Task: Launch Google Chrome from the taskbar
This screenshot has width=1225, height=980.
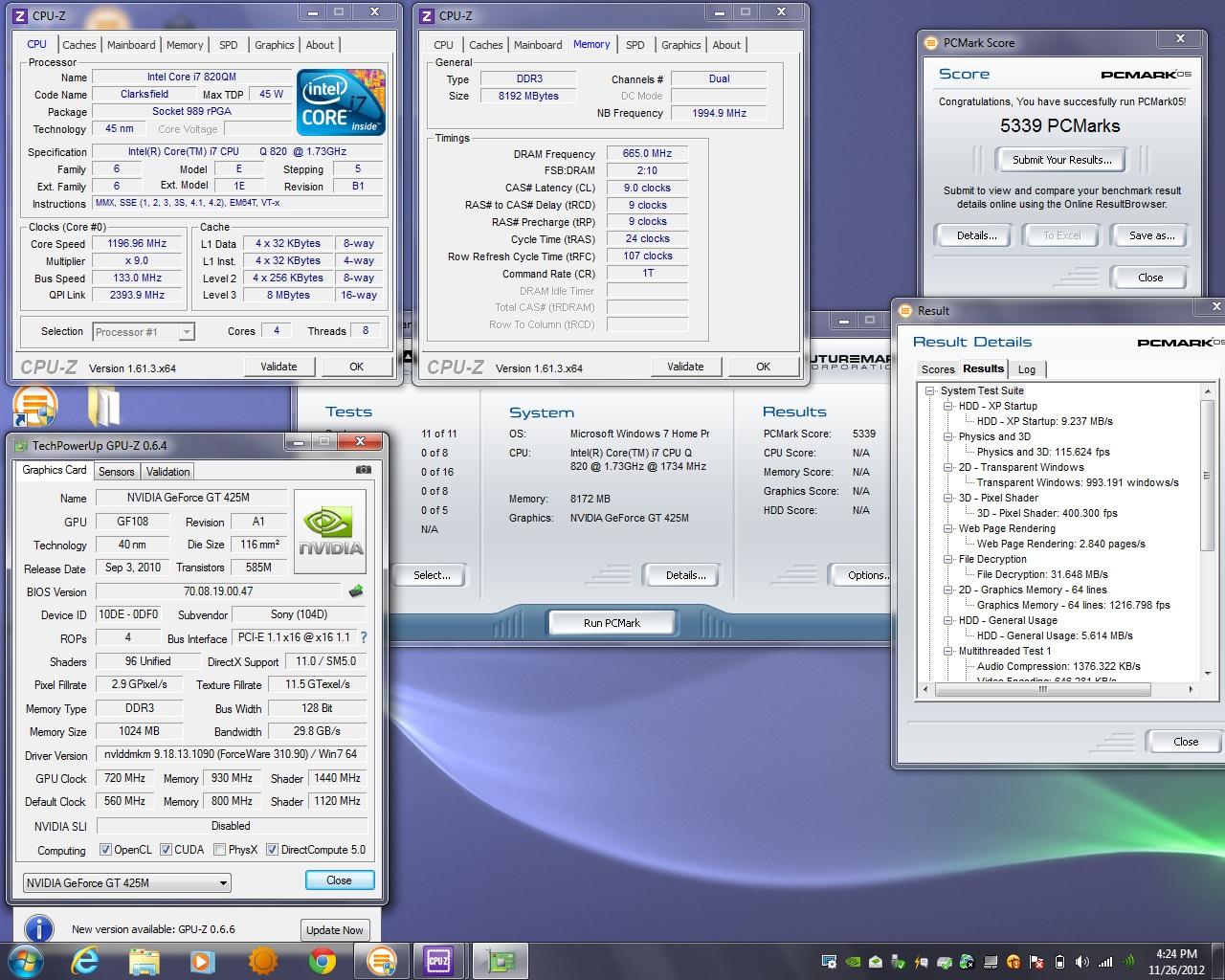Action: pos(322,960)
